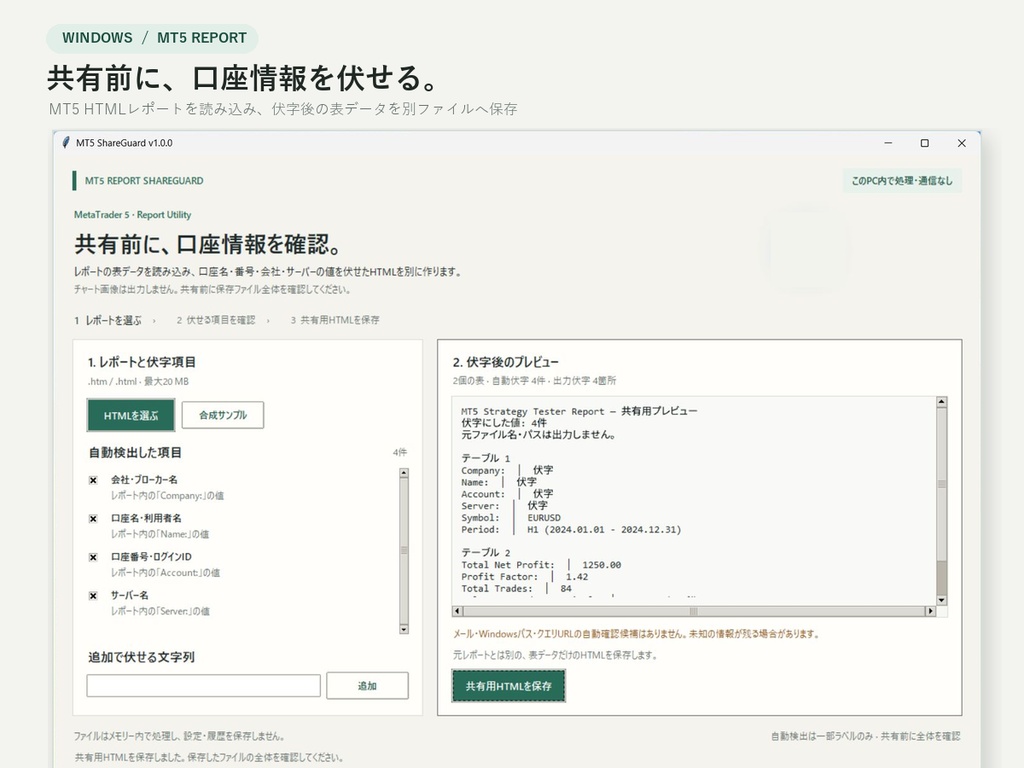Viewport: 1024px width, 768px height.
Task: Click the detected items list scroll-up arrow
Action: 404,473
